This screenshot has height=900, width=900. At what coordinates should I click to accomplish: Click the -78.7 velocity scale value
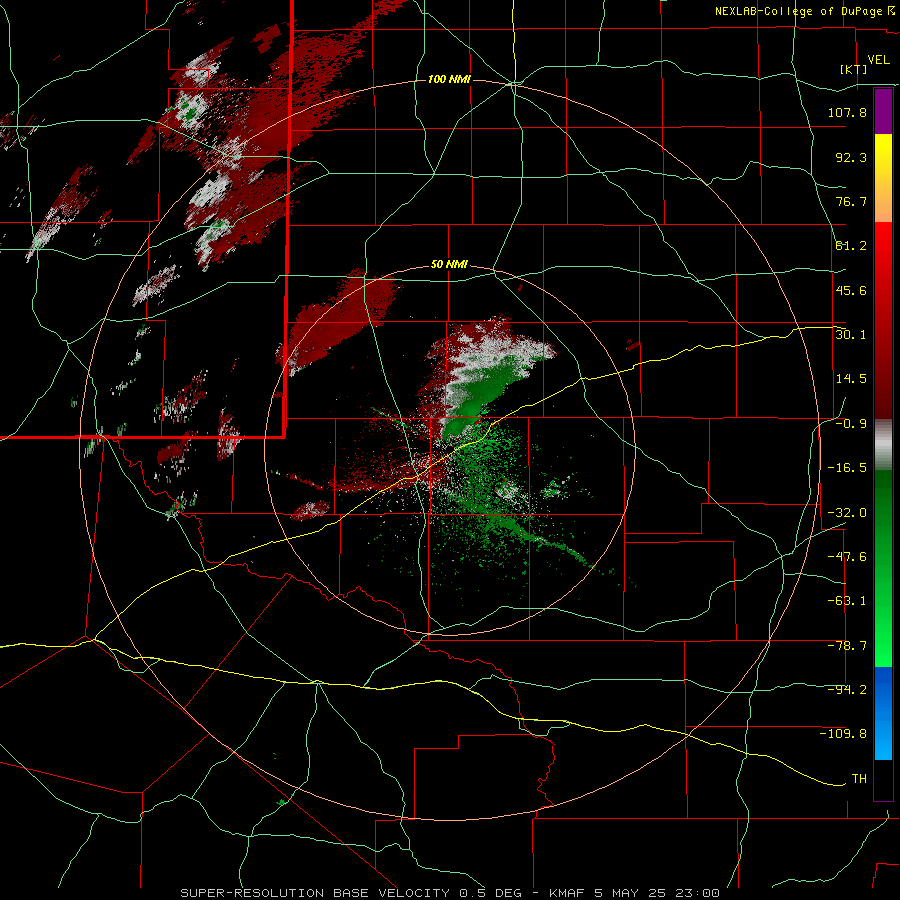coord(847,646)
